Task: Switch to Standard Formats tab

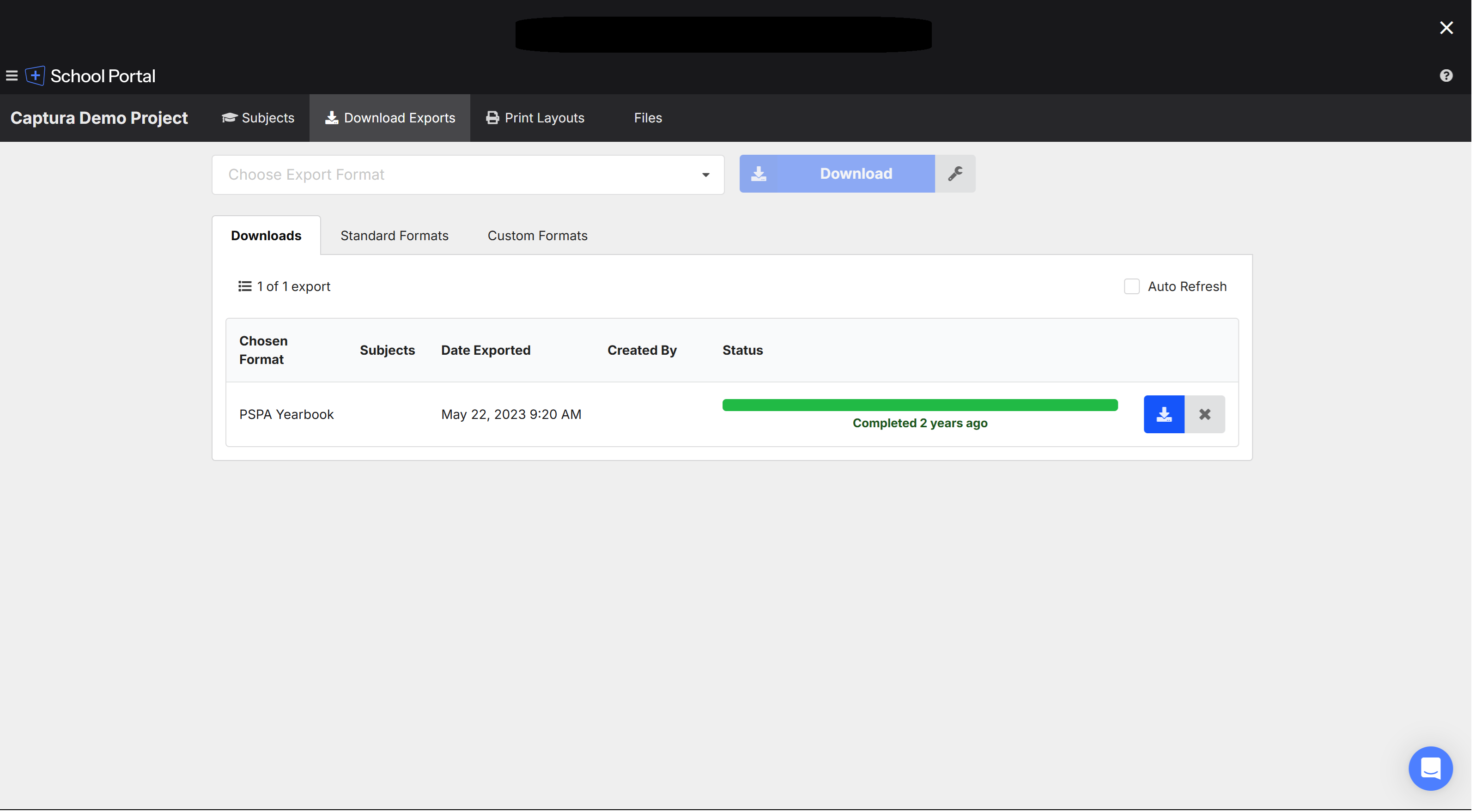Action: (x=394, y=236)
